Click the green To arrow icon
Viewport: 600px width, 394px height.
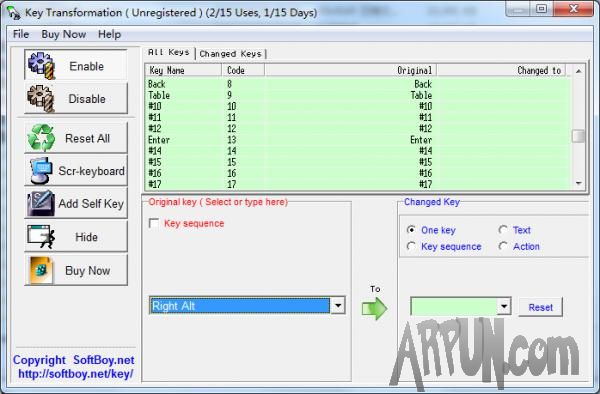374,308
